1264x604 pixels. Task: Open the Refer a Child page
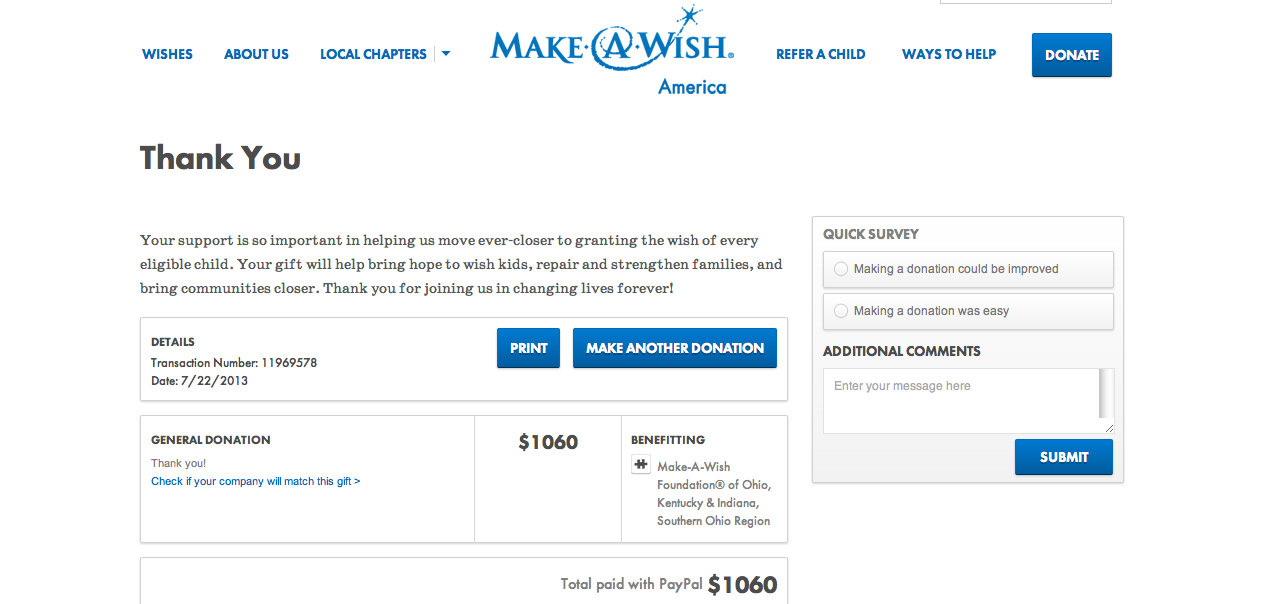pos(821,54)
